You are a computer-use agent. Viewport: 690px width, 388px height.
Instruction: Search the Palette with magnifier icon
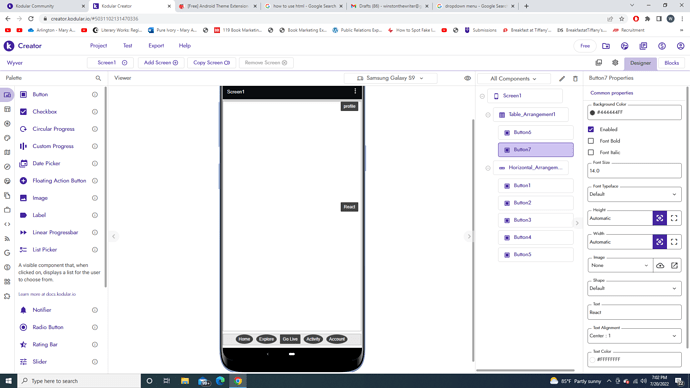pyautogui.click(x=98, y=78)
